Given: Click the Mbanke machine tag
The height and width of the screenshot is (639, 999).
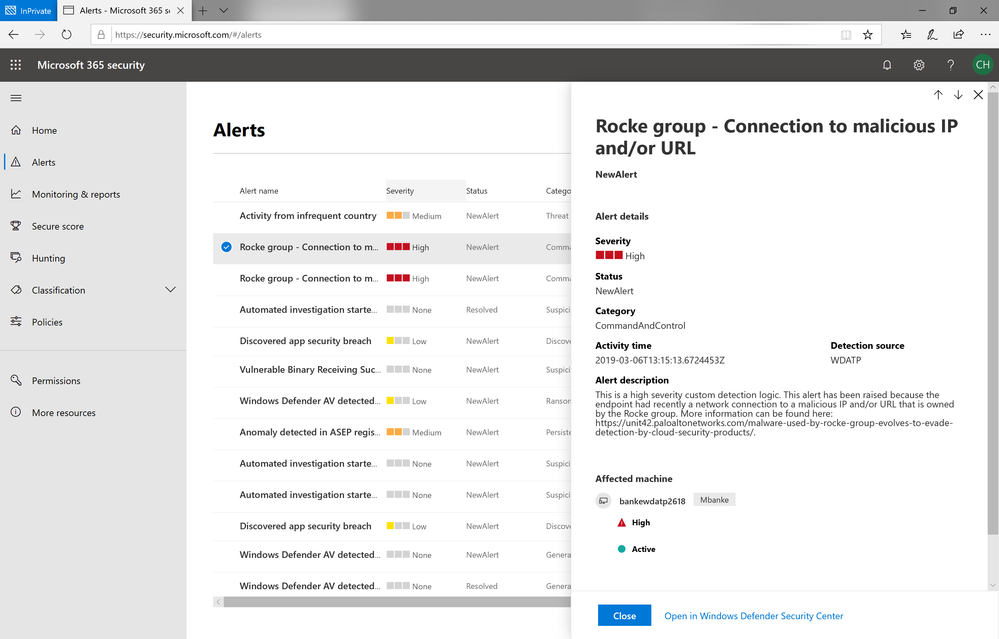Looking at the screenshot, I should tap(714, 499).
